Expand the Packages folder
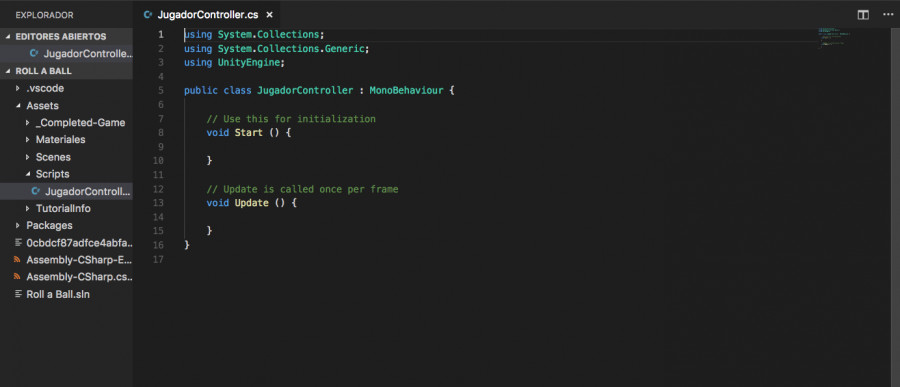900x387 pixels. 18,226
